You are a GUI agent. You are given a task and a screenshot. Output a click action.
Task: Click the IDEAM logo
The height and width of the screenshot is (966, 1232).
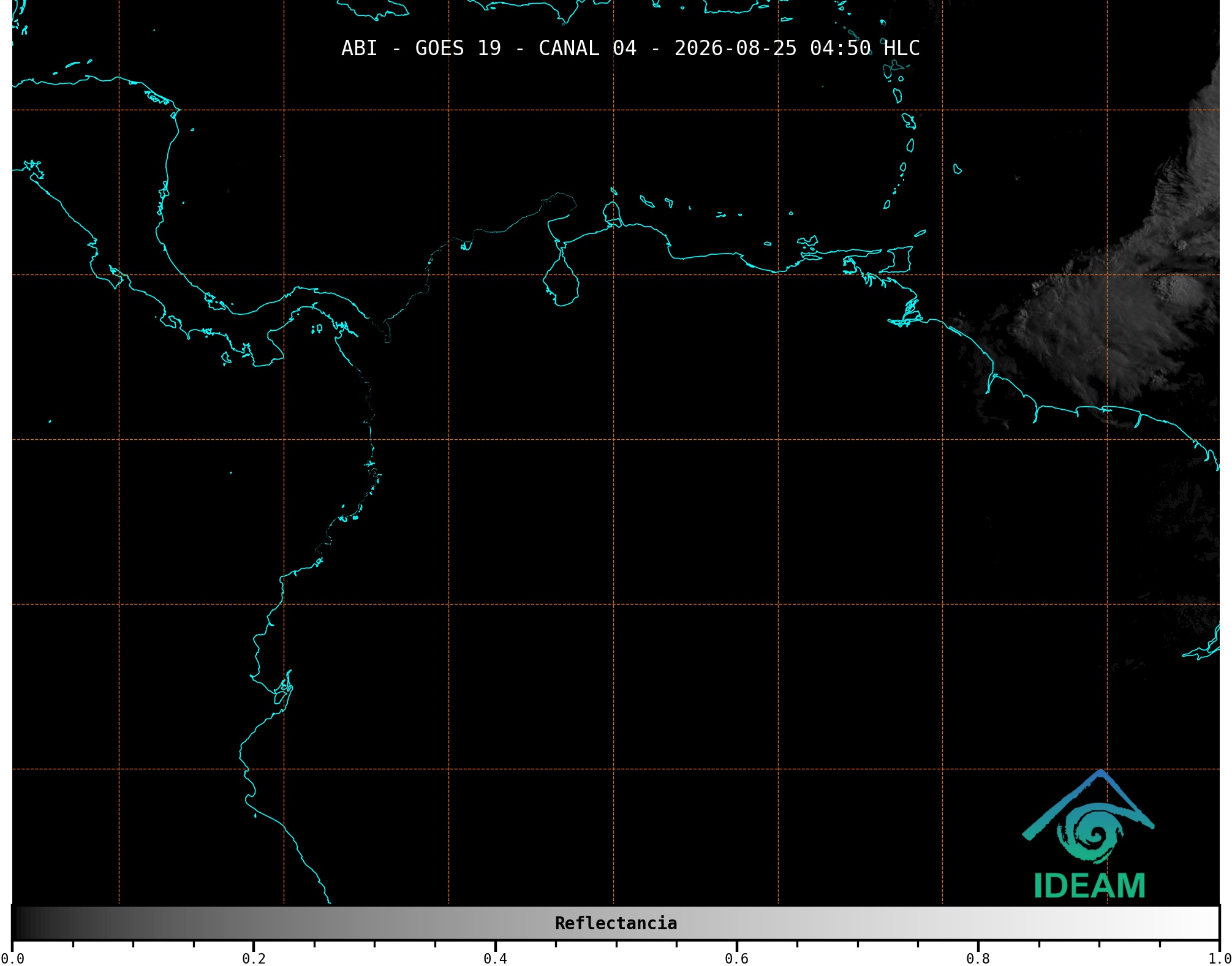[1089, 834]
